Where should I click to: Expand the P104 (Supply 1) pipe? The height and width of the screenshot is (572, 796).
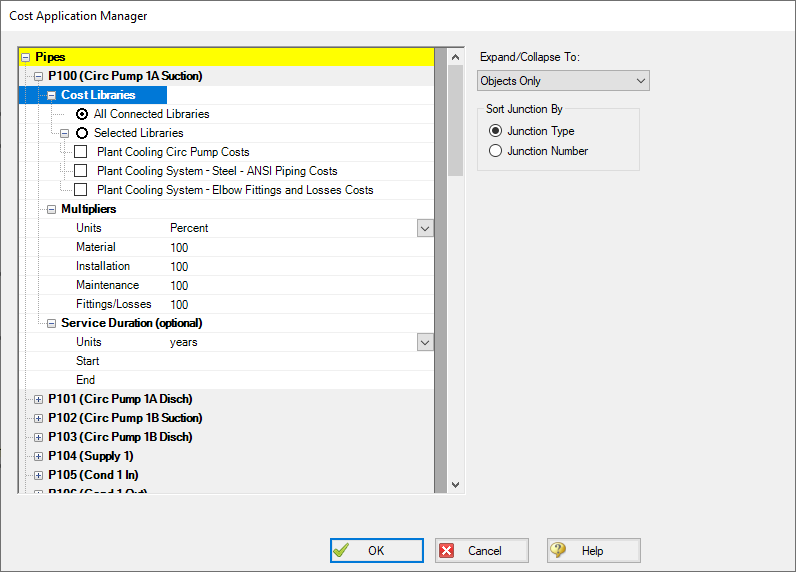(x=39, y=456)
